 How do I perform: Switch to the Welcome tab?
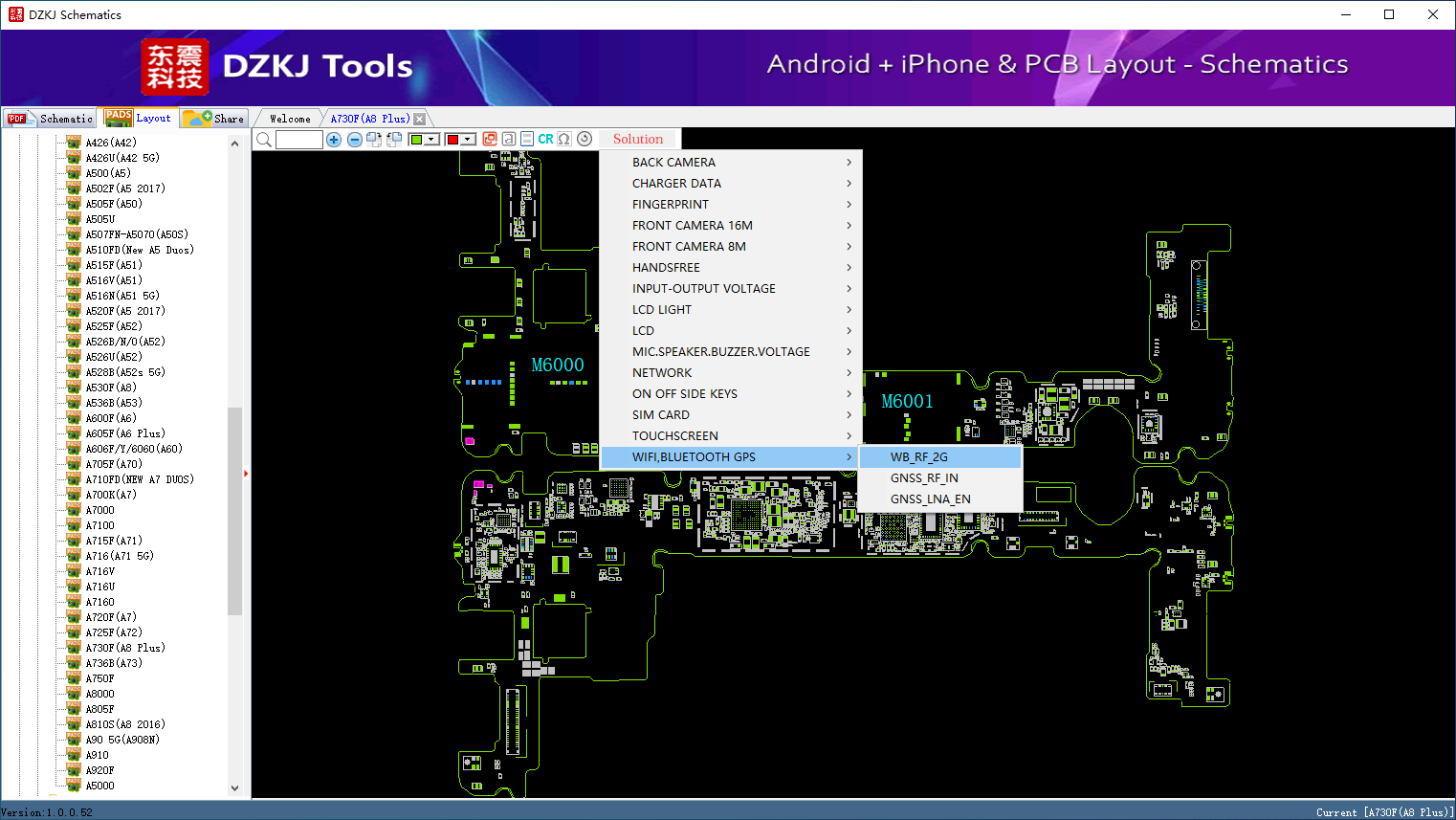pyautogui.click(x=290, y=119)
